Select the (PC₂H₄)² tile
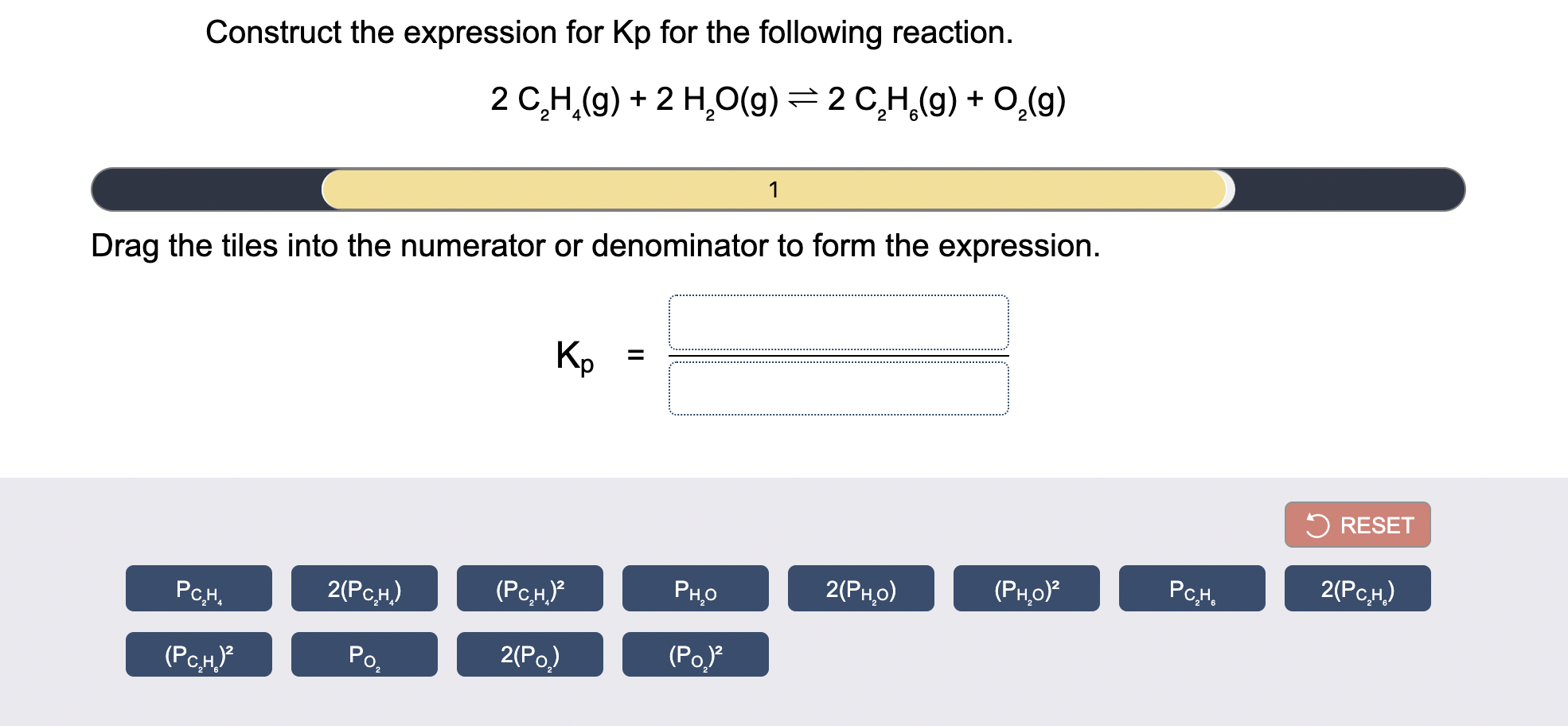 (529, 587)
